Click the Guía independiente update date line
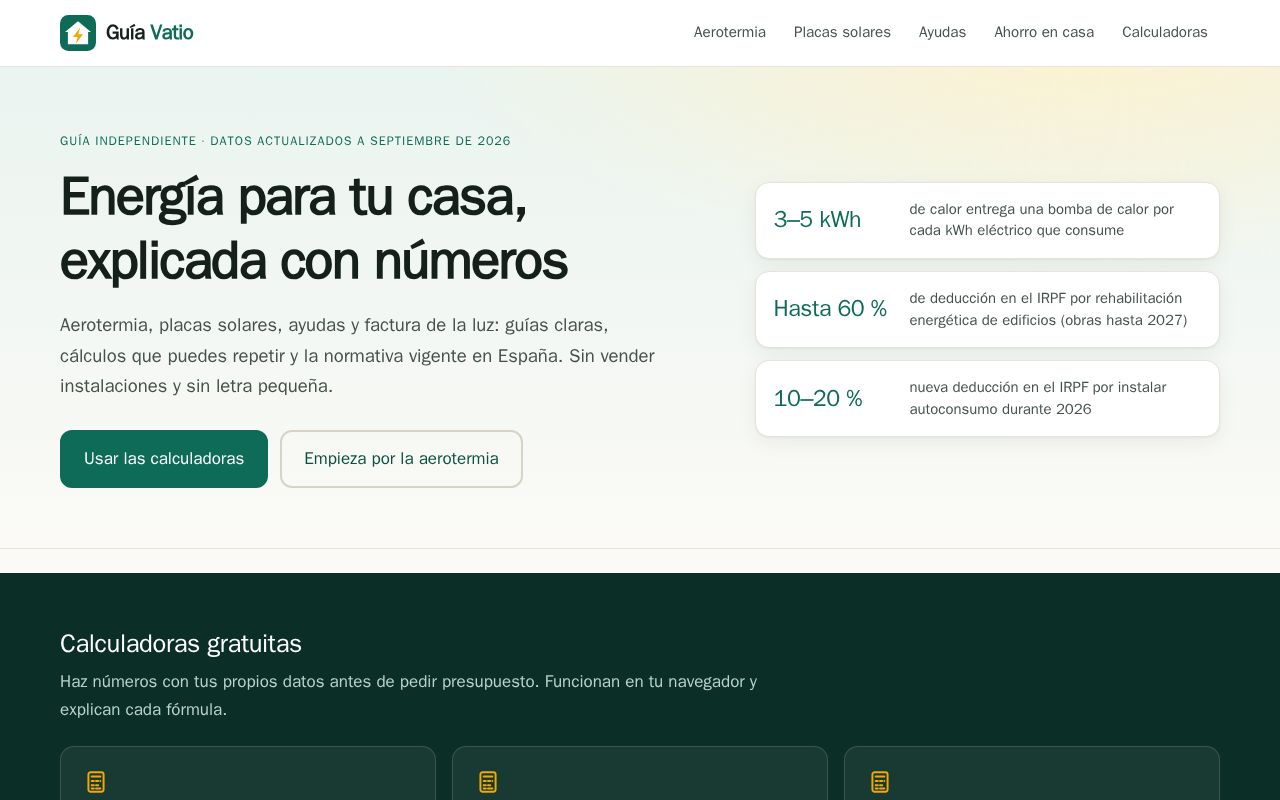This screenshot has width=1280, height=800. tap(285, 141)
